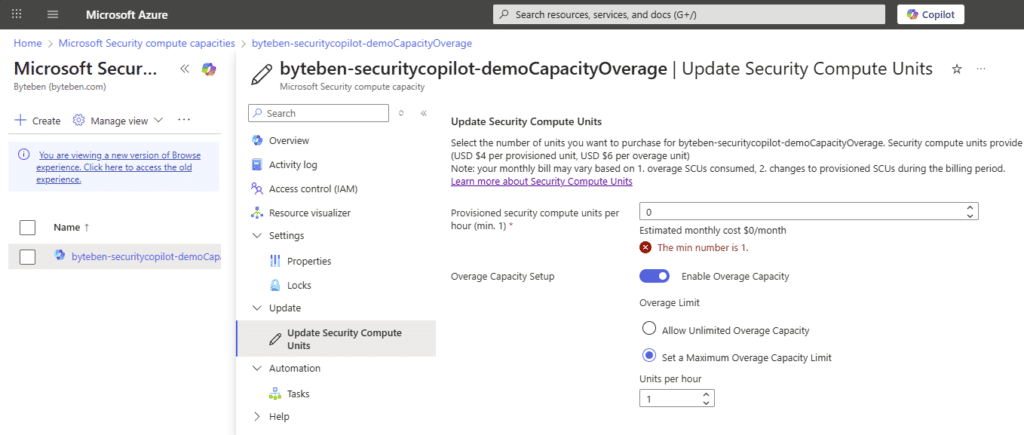Select Allow Unlimited Overage Capacity
This screenshot has width=1024, height=435.
point(649,329)
